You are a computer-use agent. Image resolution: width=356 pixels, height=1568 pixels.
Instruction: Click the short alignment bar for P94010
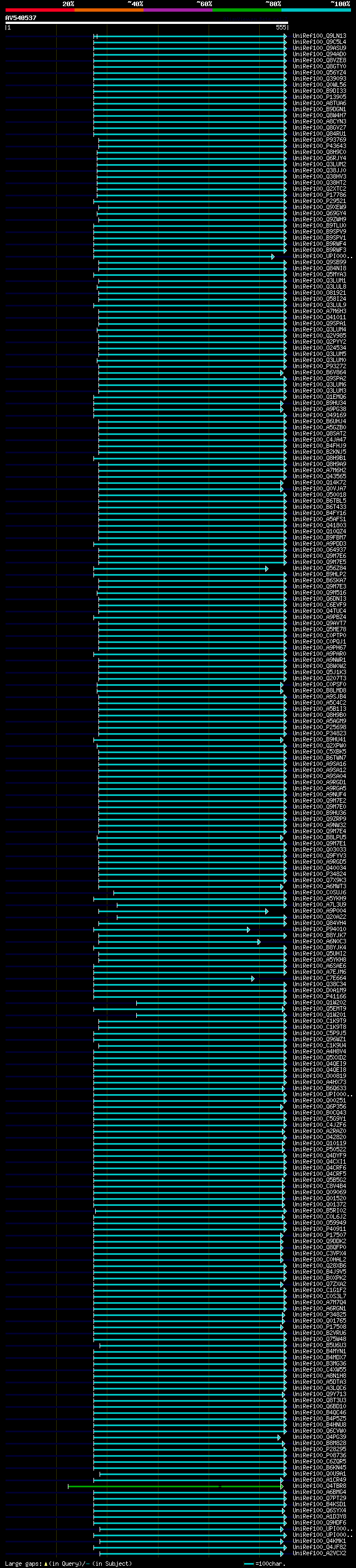[x=172, y=929]
